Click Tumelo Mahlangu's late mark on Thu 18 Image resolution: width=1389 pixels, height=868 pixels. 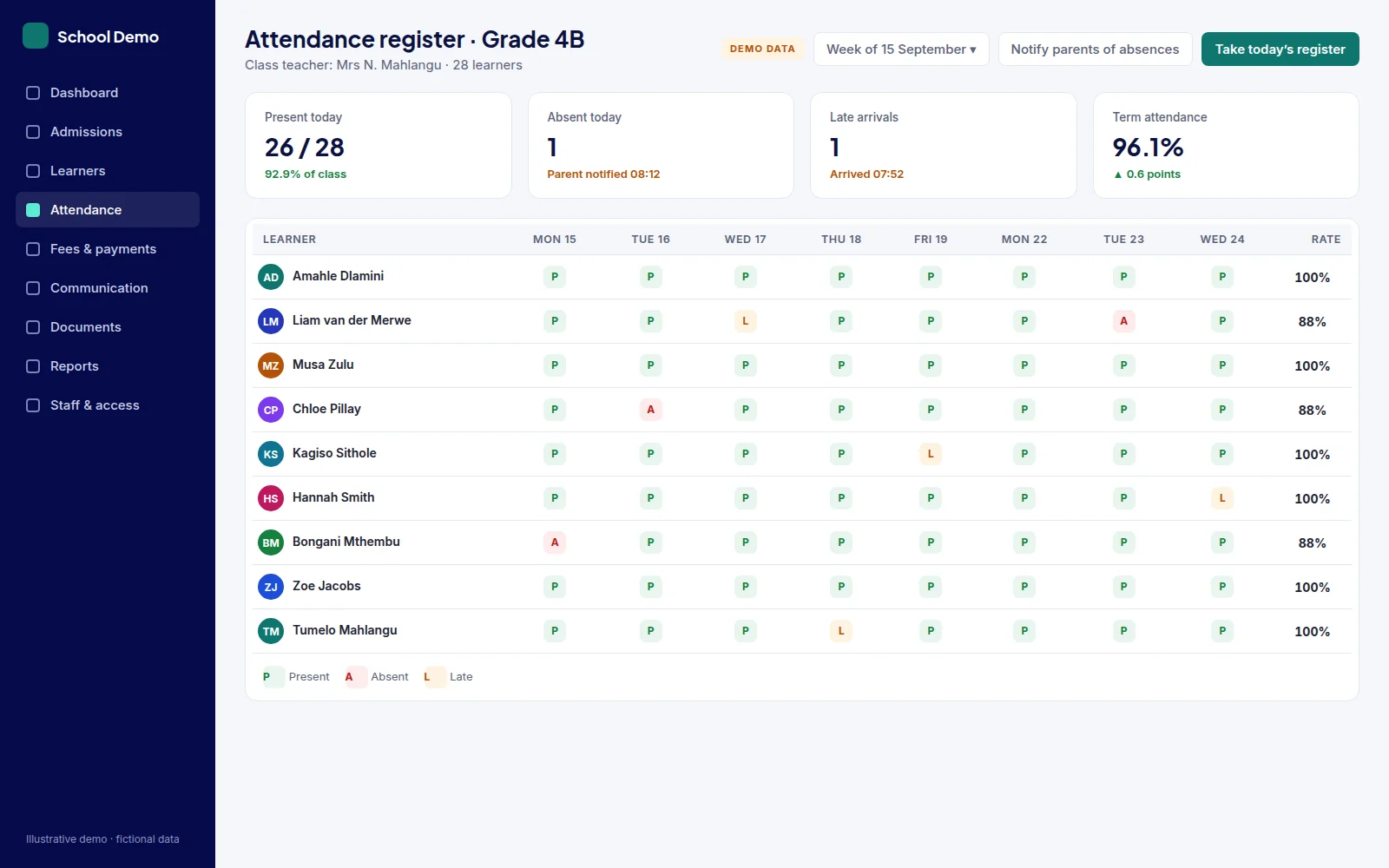coord(841,631)
